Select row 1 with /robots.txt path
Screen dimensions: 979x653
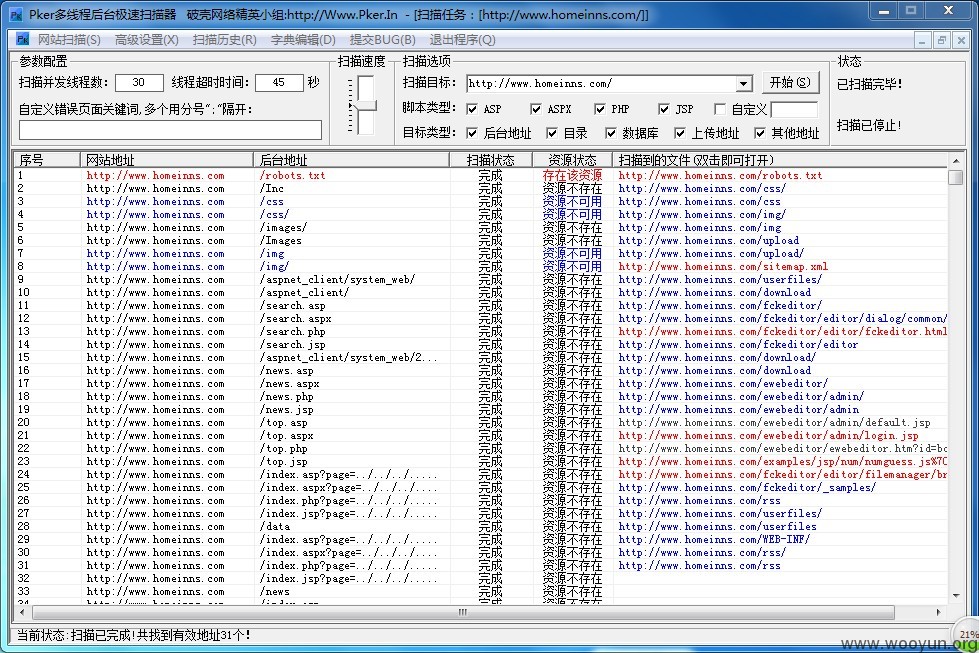point(292,175)
